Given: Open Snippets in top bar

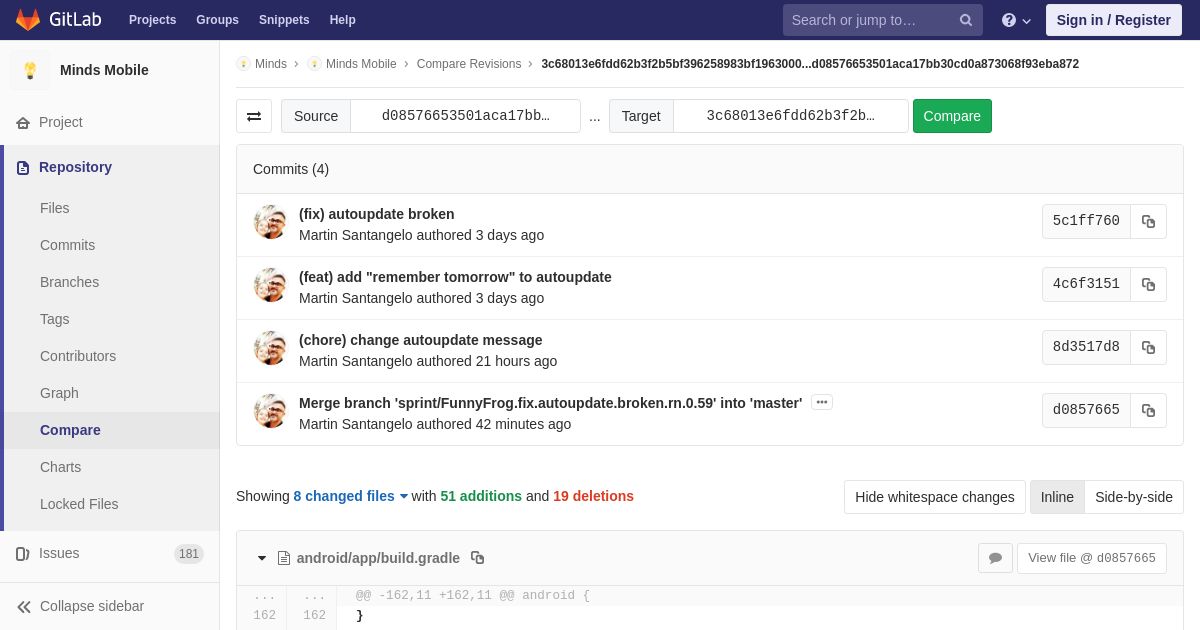Looking at the screenshot, I should (284, 20).
